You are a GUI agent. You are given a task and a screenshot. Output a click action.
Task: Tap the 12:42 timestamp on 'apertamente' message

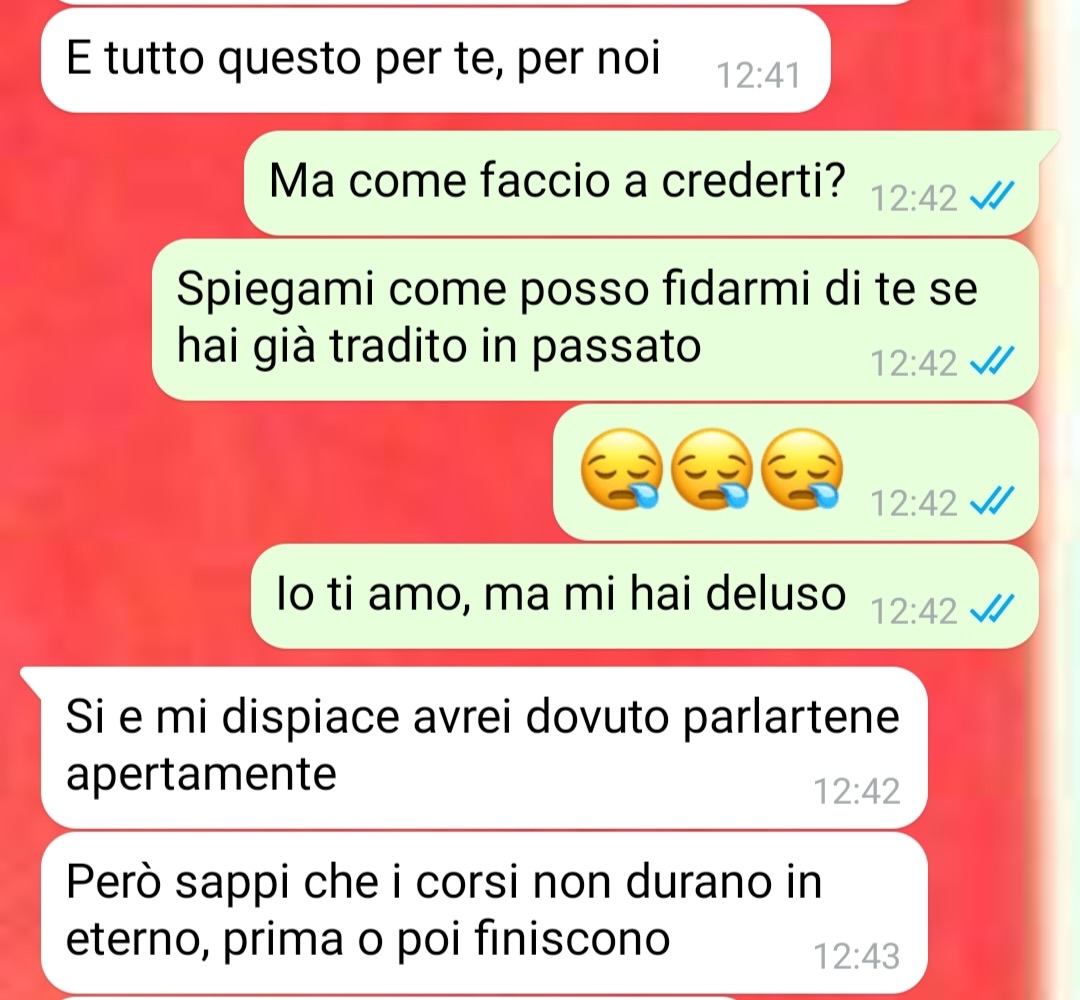(x=857, y=791)
